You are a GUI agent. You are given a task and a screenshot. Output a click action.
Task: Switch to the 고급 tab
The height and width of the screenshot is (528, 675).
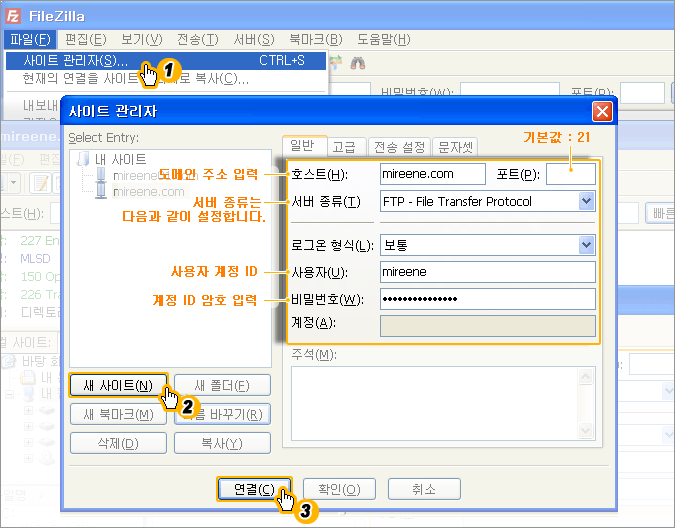click(x=345, y=147)
